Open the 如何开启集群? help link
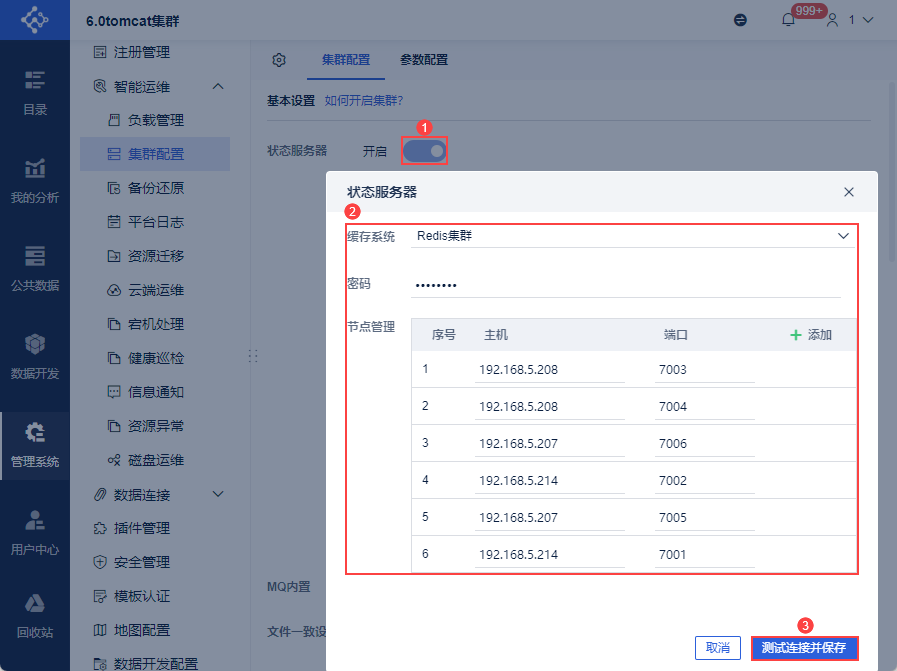Viewport: 897px width, 671px height. [x=364, y=101]
